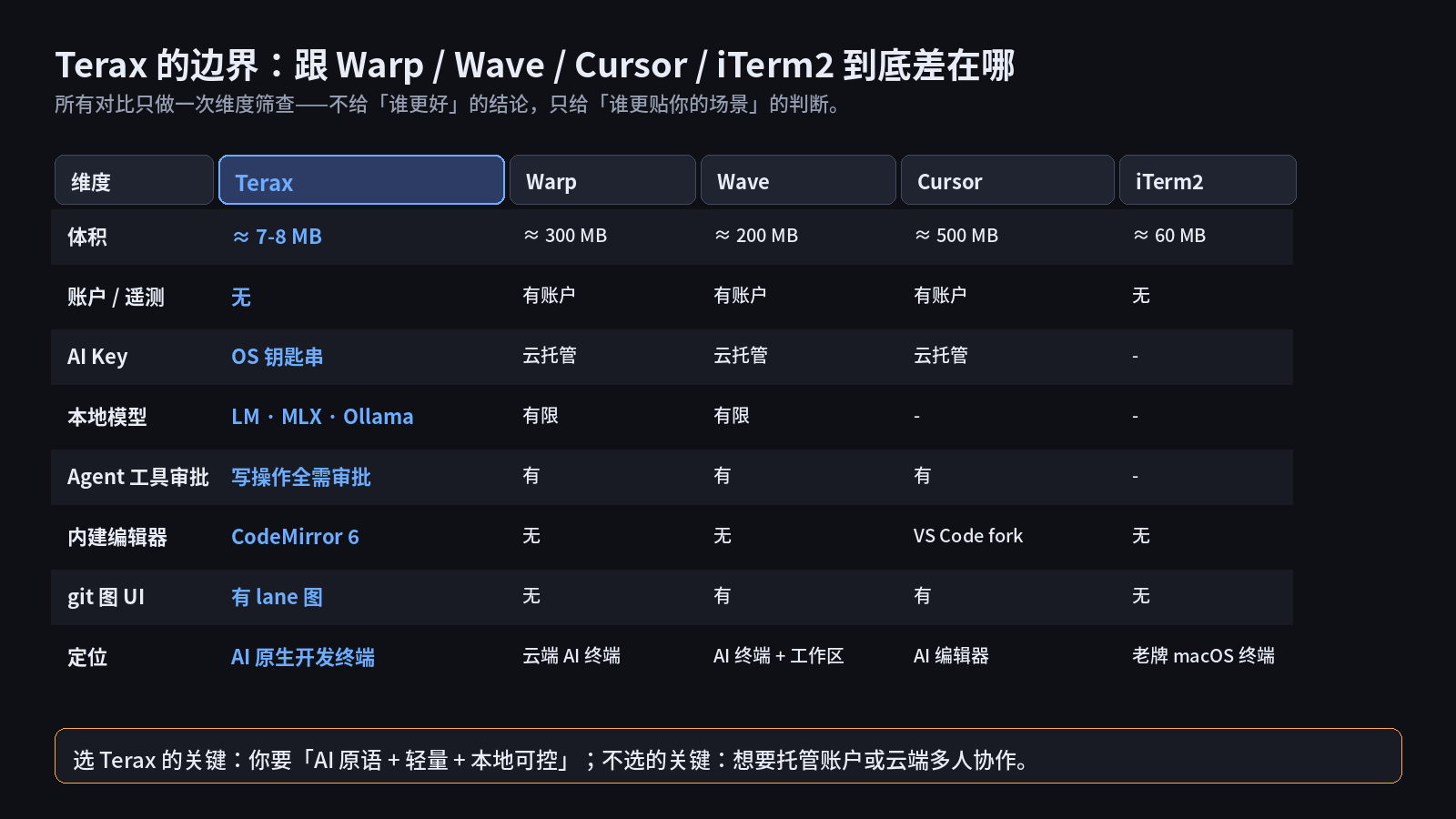This screenshot has width=1456, height=819.
Task: Select the OS 钥匙串 cell
Action: [277, 357]
